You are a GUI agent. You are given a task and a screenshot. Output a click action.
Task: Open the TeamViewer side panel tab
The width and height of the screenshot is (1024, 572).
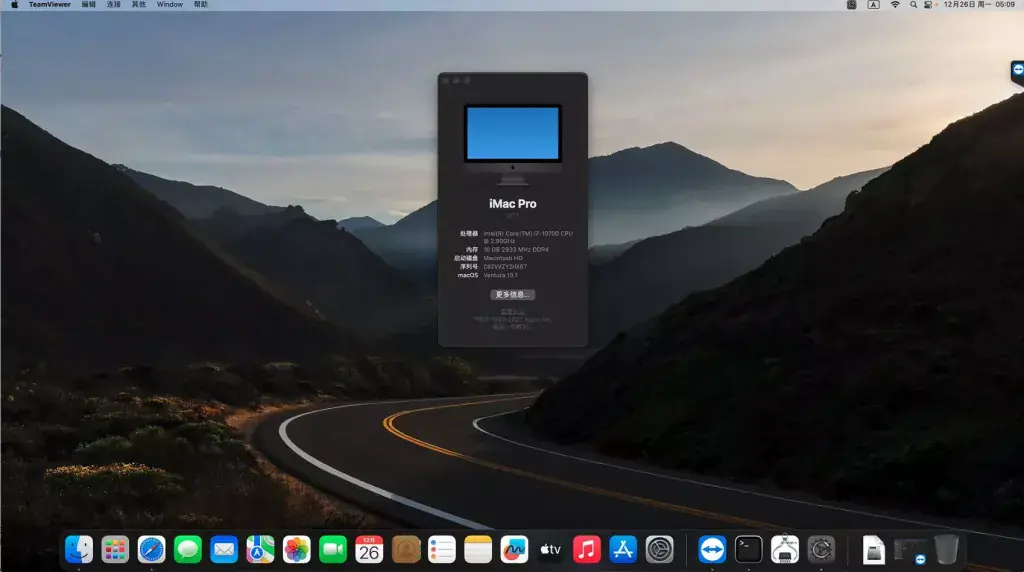[x=1017, y=72]
